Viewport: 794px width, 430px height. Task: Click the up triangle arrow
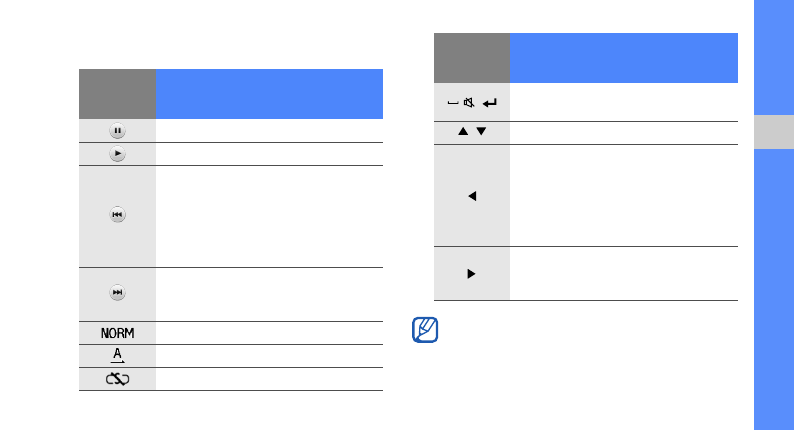tap(463, 133)
